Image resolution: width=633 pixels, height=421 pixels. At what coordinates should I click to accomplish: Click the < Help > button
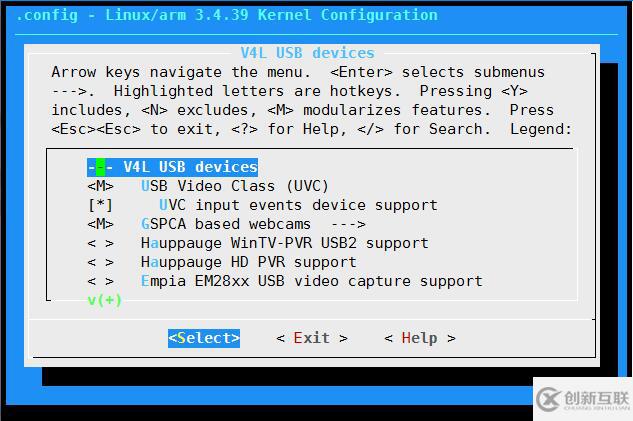coord(420,338)
